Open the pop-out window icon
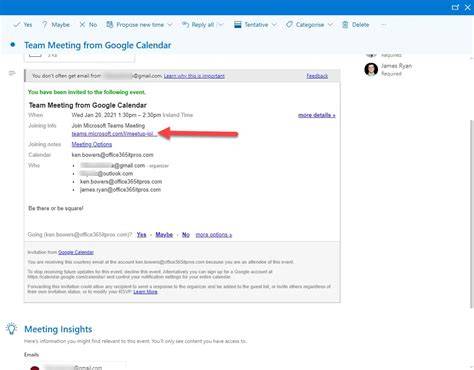 pyautogui.click(x=455, y=7)
